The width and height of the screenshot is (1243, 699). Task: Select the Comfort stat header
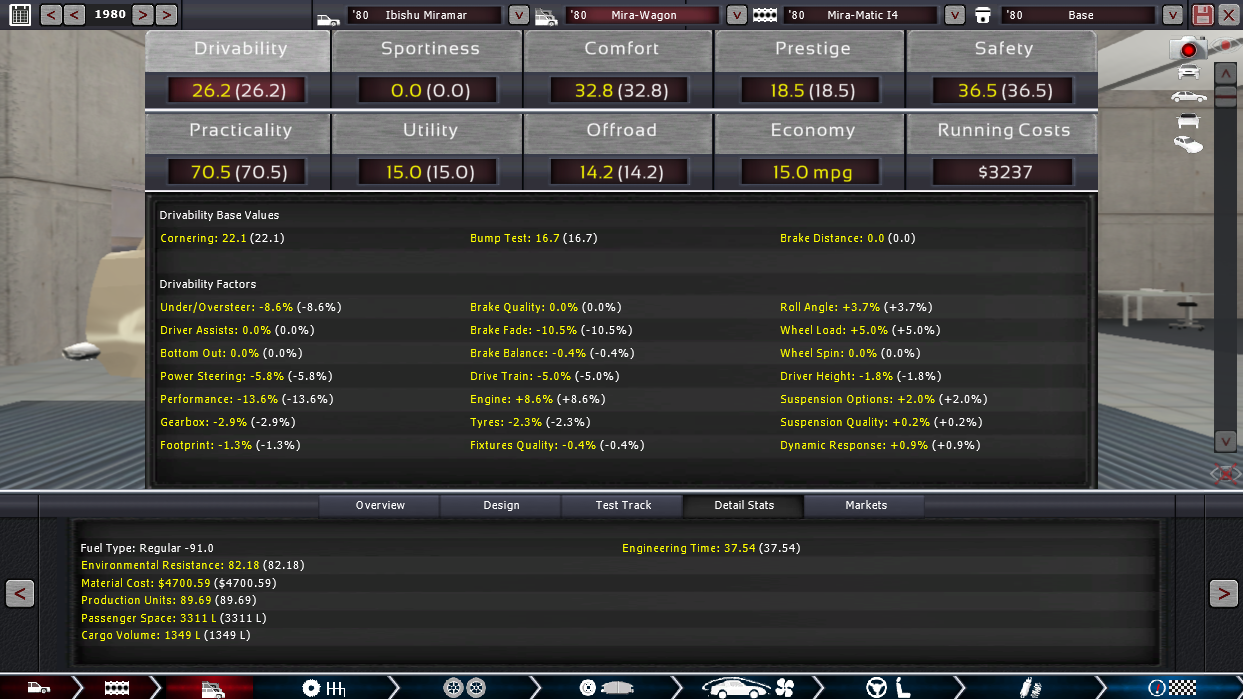pyautogui.click(x=620, y=50)
